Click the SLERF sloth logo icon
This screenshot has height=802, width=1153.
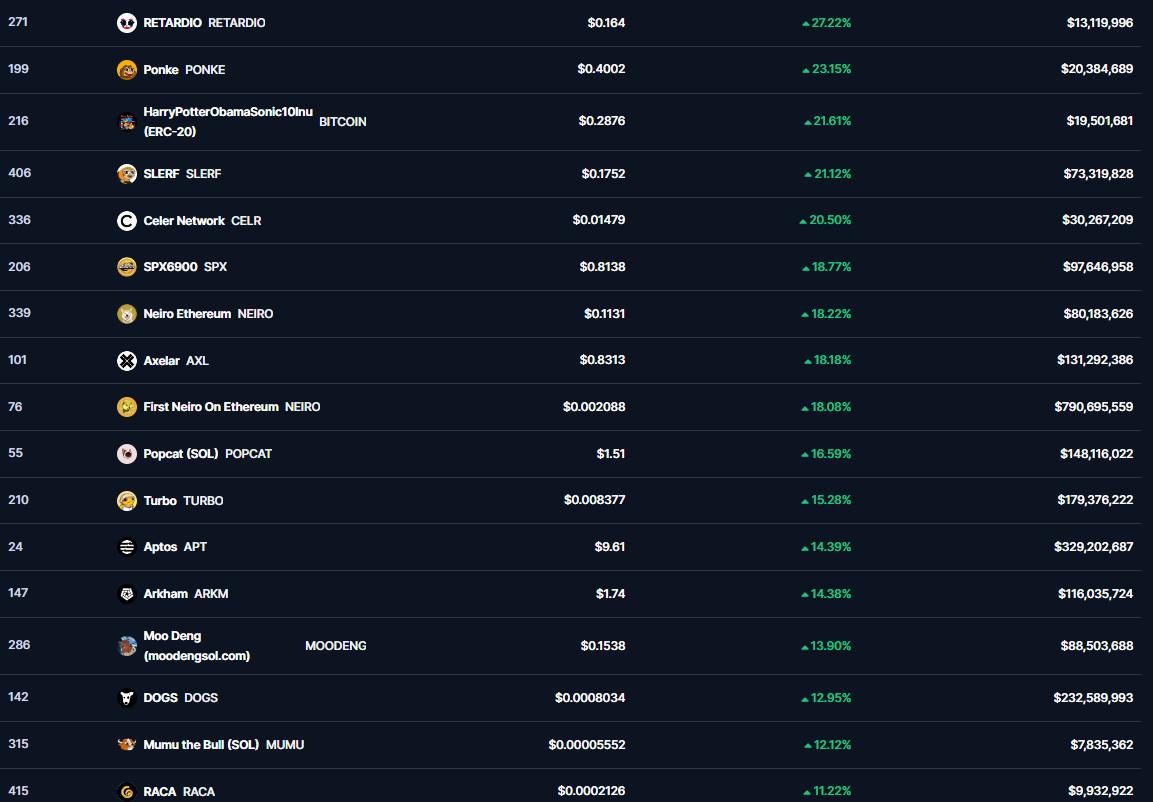click(127, 174)
